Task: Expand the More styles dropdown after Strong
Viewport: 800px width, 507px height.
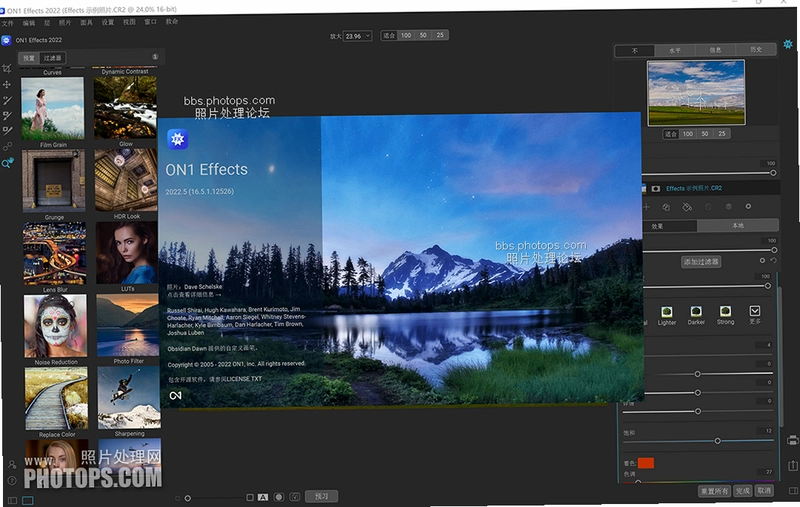Action: tap(755, 311)
